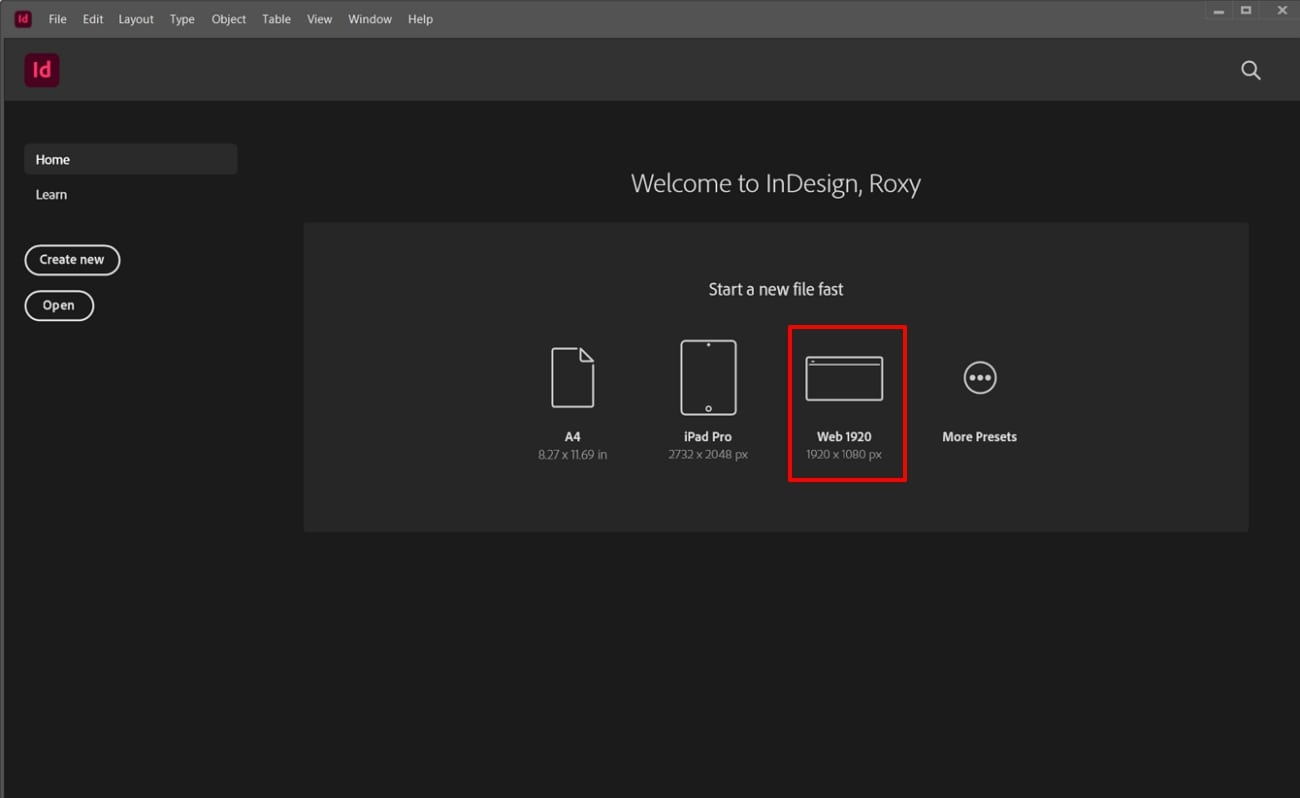Click the Create new button
The image size is (1300, 798).
[x=72, y=260]
